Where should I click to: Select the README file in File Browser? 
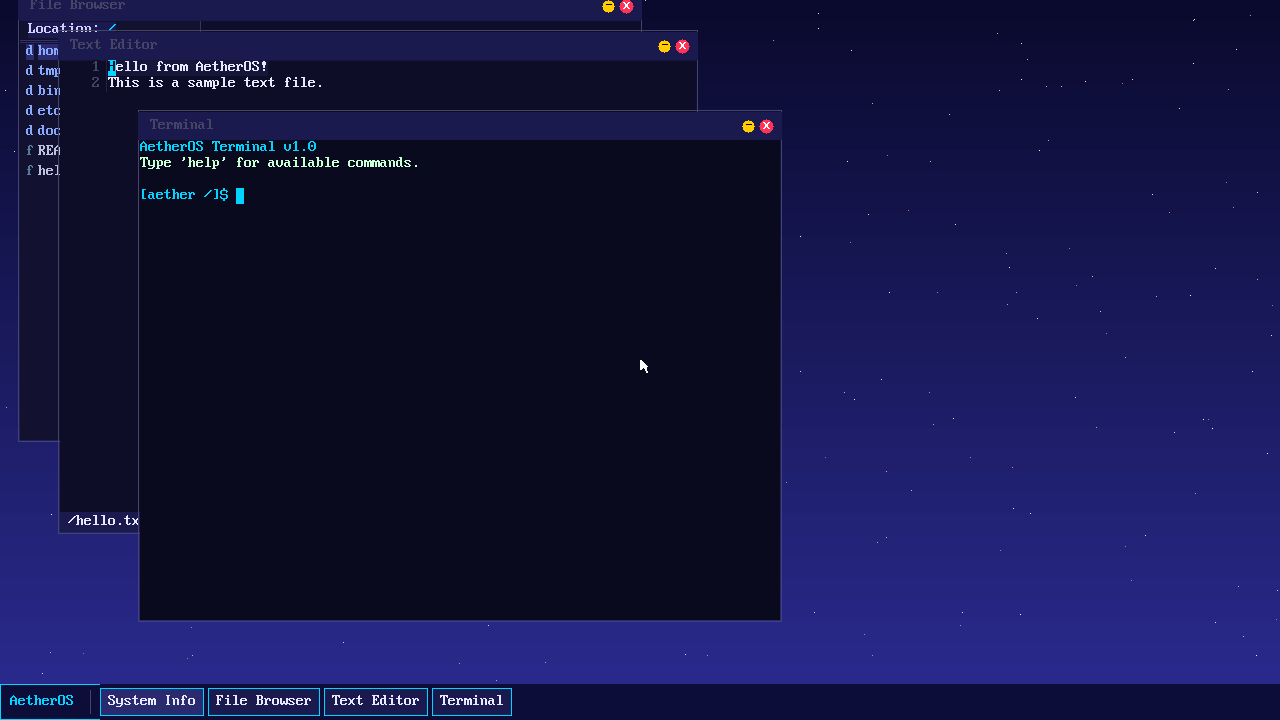click(40, 151)
